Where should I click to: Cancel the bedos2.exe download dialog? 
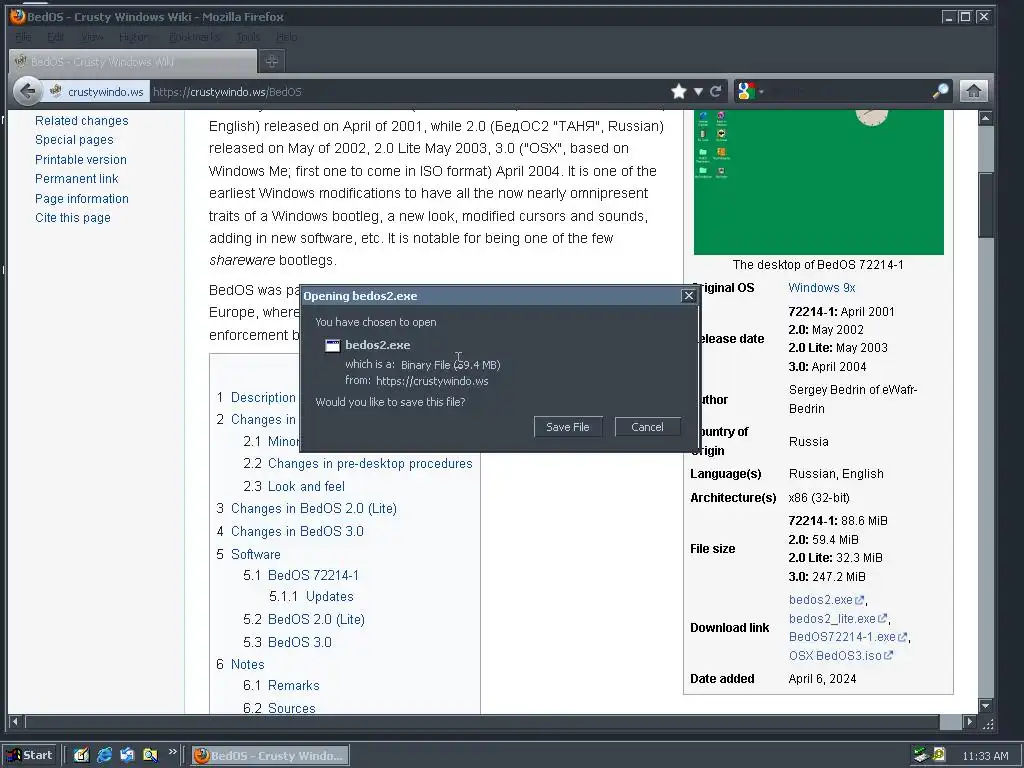point(647,427)
